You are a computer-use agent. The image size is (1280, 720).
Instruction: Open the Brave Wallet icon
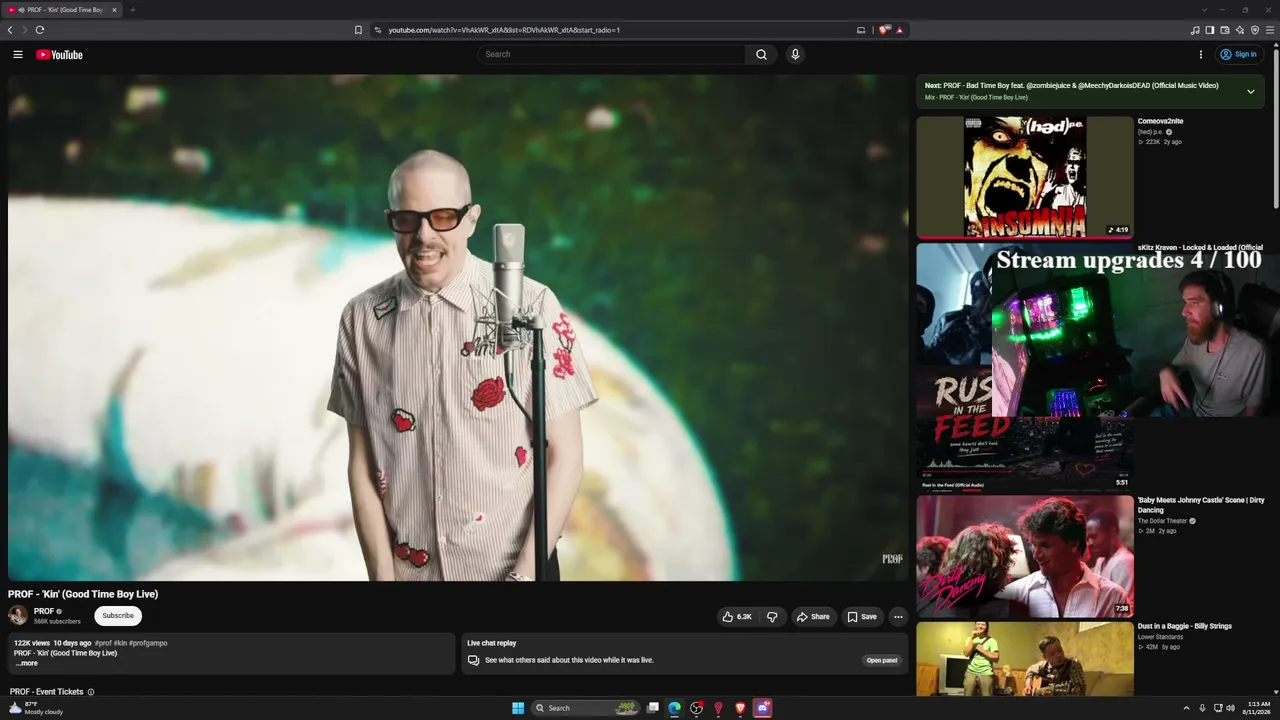point(1225,30)
